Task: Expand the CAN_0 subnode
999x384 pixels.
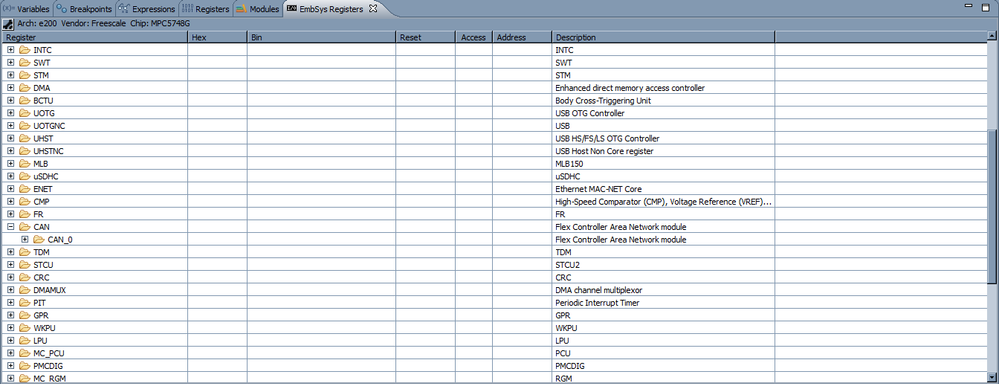Action: tap(24, 239)
